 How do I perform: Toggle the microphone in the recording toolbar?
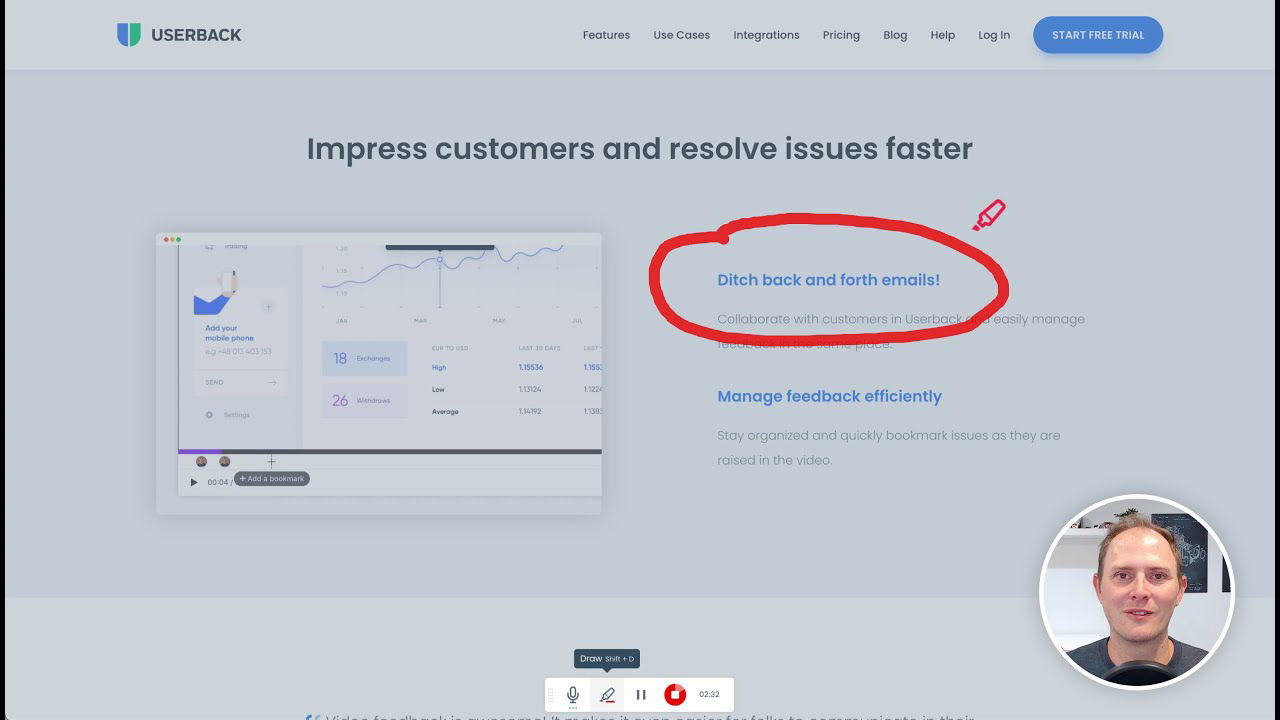[x=573, y=694]
